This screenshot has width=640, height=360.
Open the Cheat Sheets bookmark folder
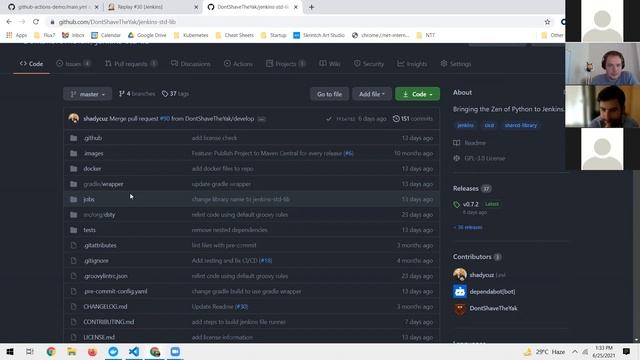pyautogui.click(x=234, y=35)
